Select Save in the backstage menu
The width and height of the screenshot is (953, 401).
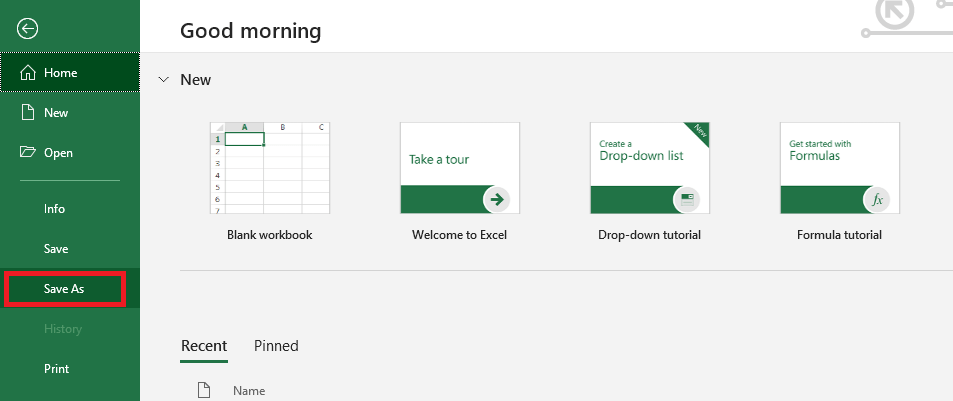click(56, 249)
